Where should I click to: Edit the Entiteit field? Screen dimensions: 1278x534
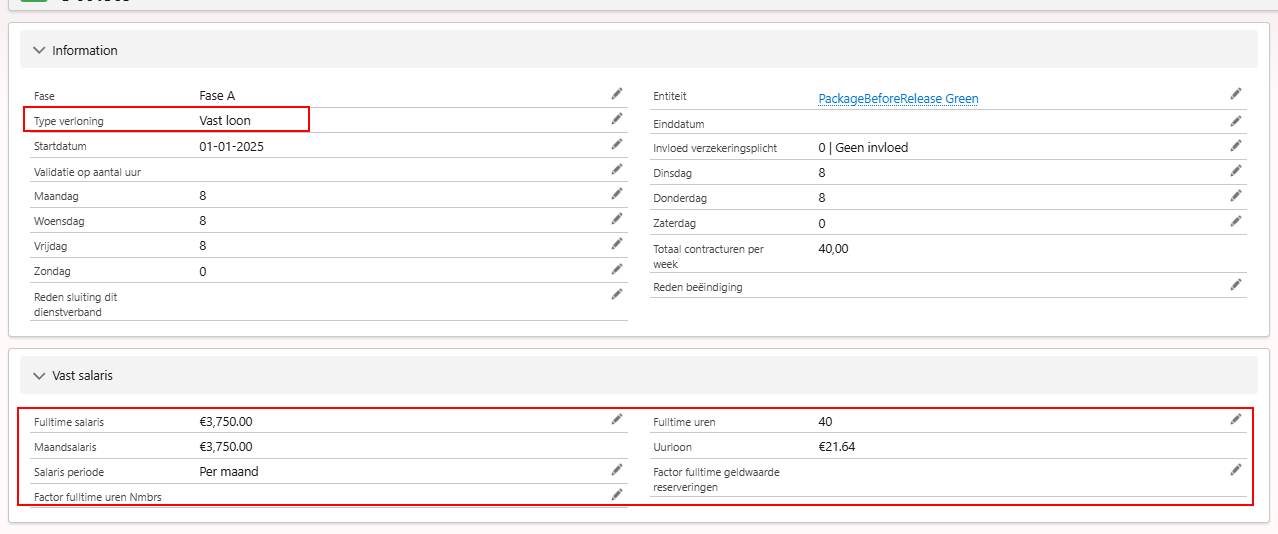click(1236, 94)
